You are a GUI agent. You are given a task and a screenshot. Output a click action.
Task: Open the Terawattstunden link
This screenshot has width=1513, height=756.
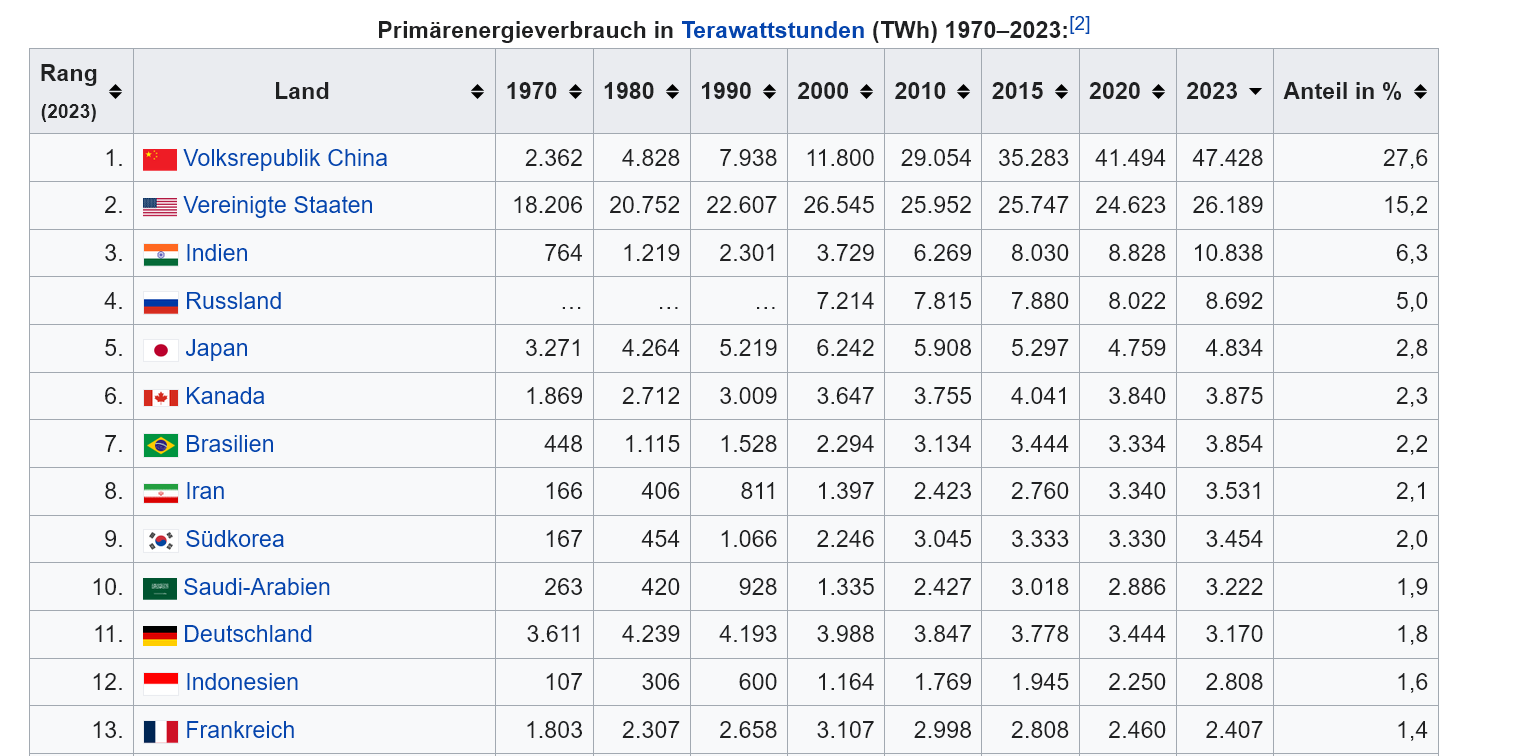pyautogui.click(x=773, y=30)
